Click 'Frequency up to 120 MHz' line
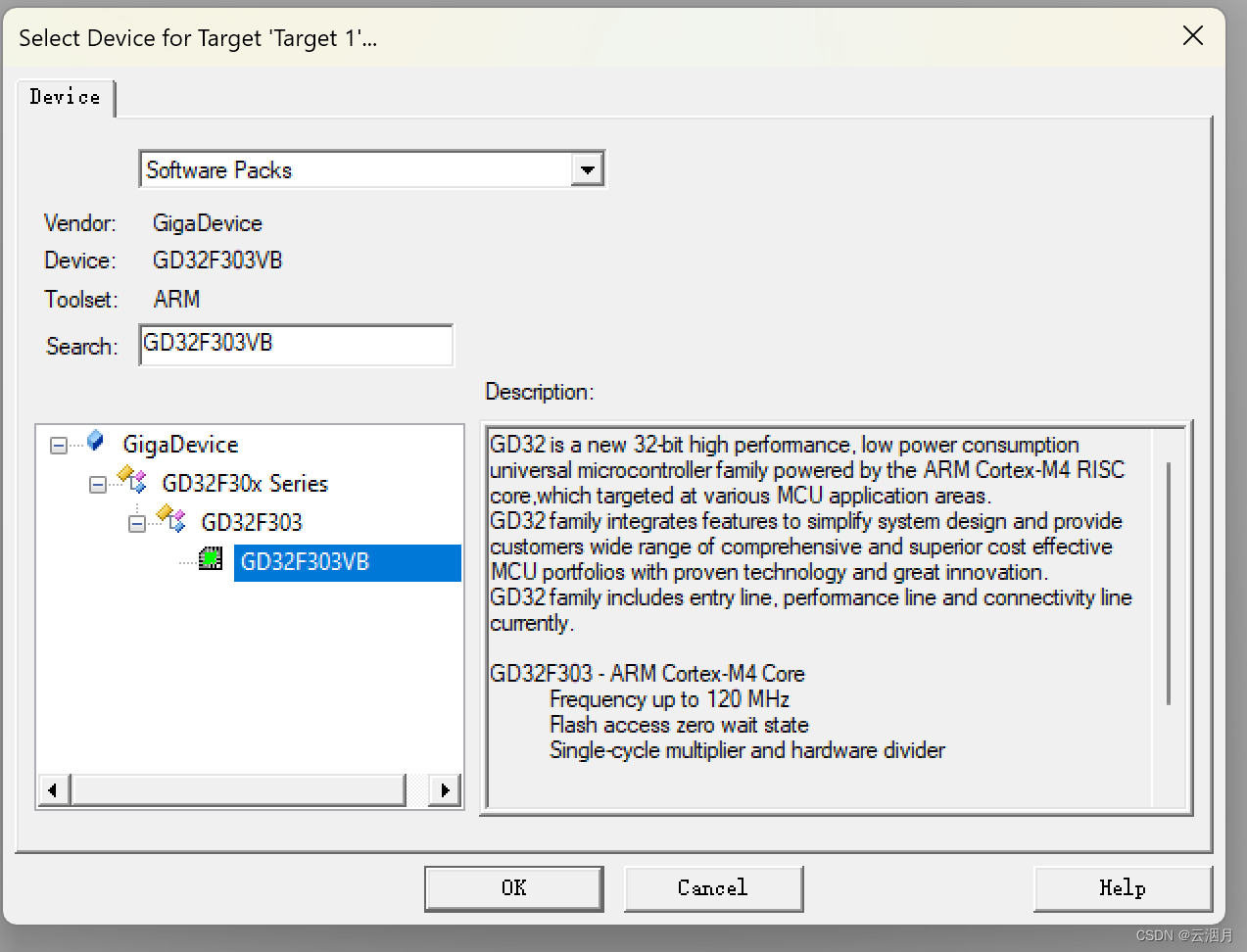This screenshot has height=952, width=1247. tap(669, 699)
